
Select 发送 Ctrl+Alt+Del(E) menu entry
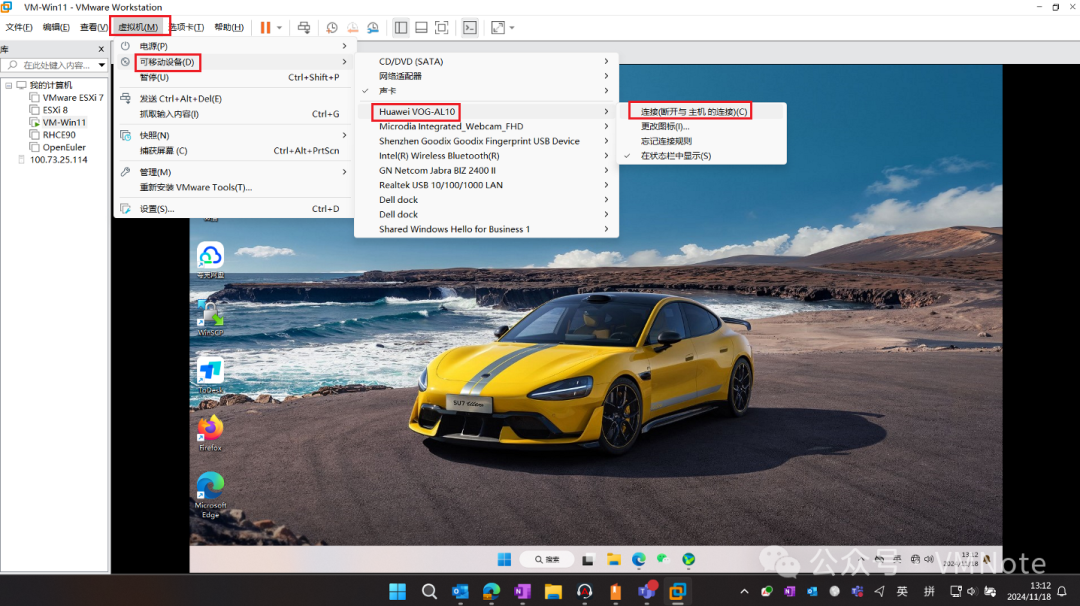click(x=234, y=98)
